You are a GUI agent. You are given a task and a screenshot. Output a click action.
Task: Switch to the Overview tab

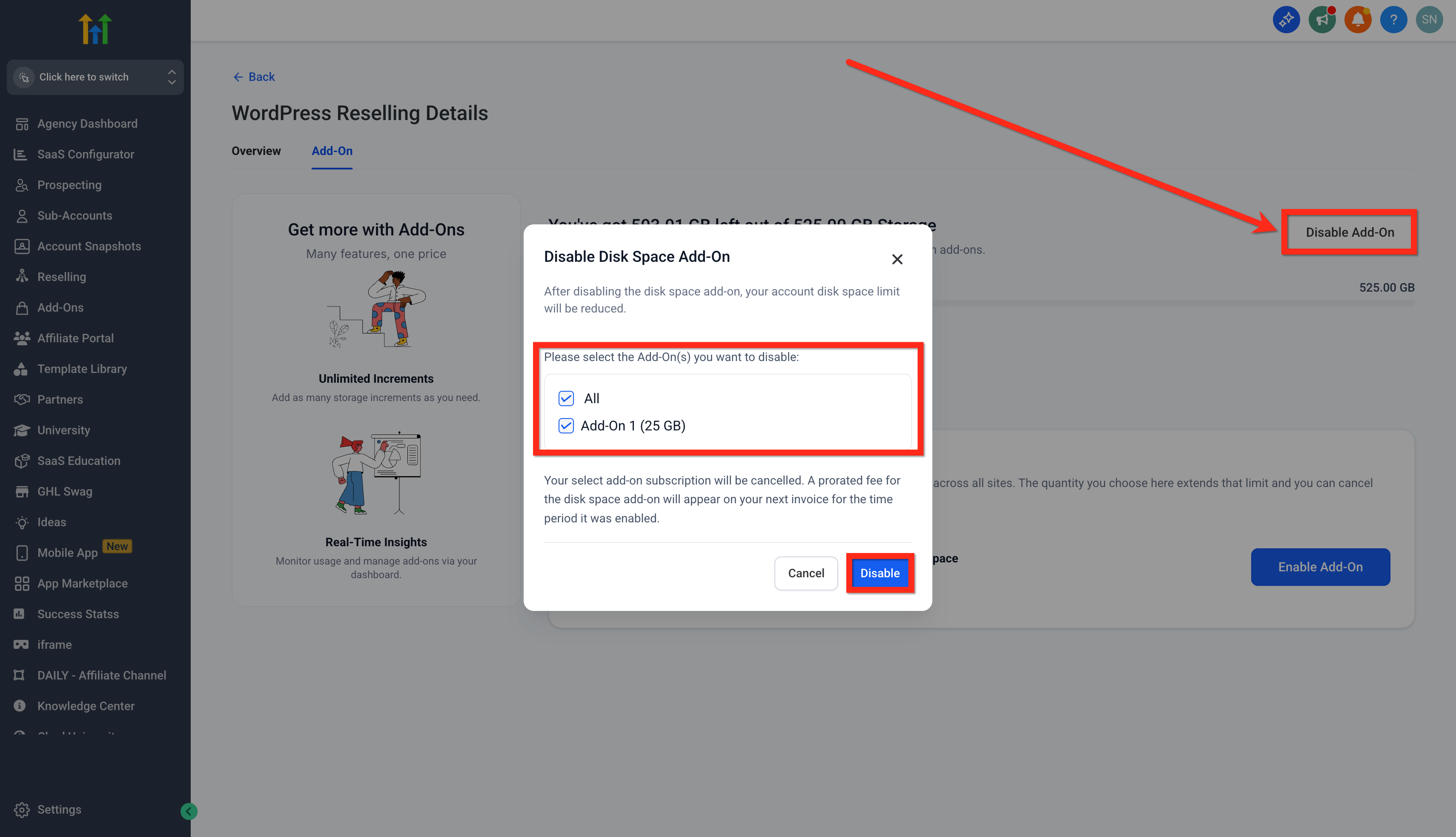click(256, 151)
